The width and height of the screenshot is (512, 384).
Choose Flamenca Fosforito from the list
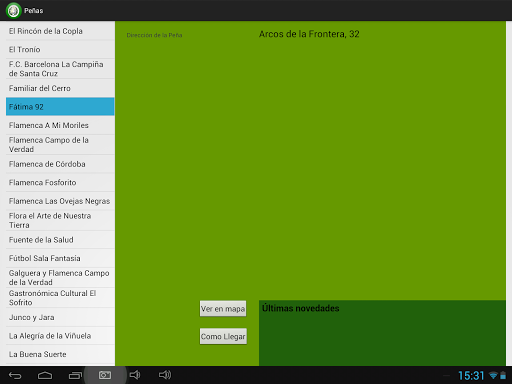[60, 182]
